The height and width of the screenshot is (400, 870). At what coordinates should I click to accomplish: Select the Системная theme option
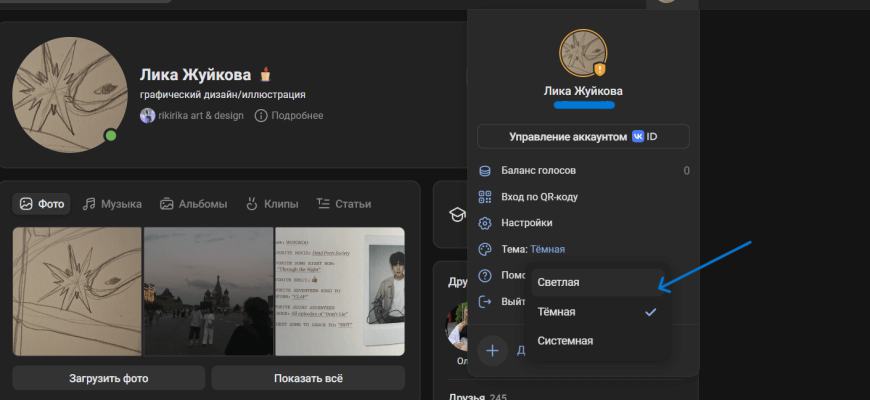coord(565,341)
